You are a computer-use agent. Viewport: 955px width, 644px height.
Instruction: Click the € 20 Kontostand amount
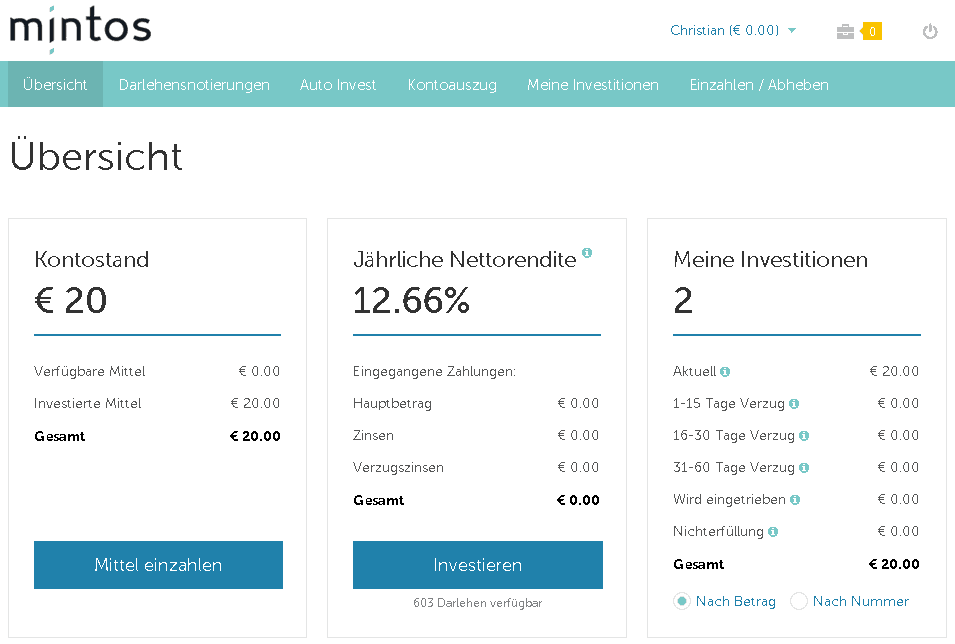(x=71, y=300)
